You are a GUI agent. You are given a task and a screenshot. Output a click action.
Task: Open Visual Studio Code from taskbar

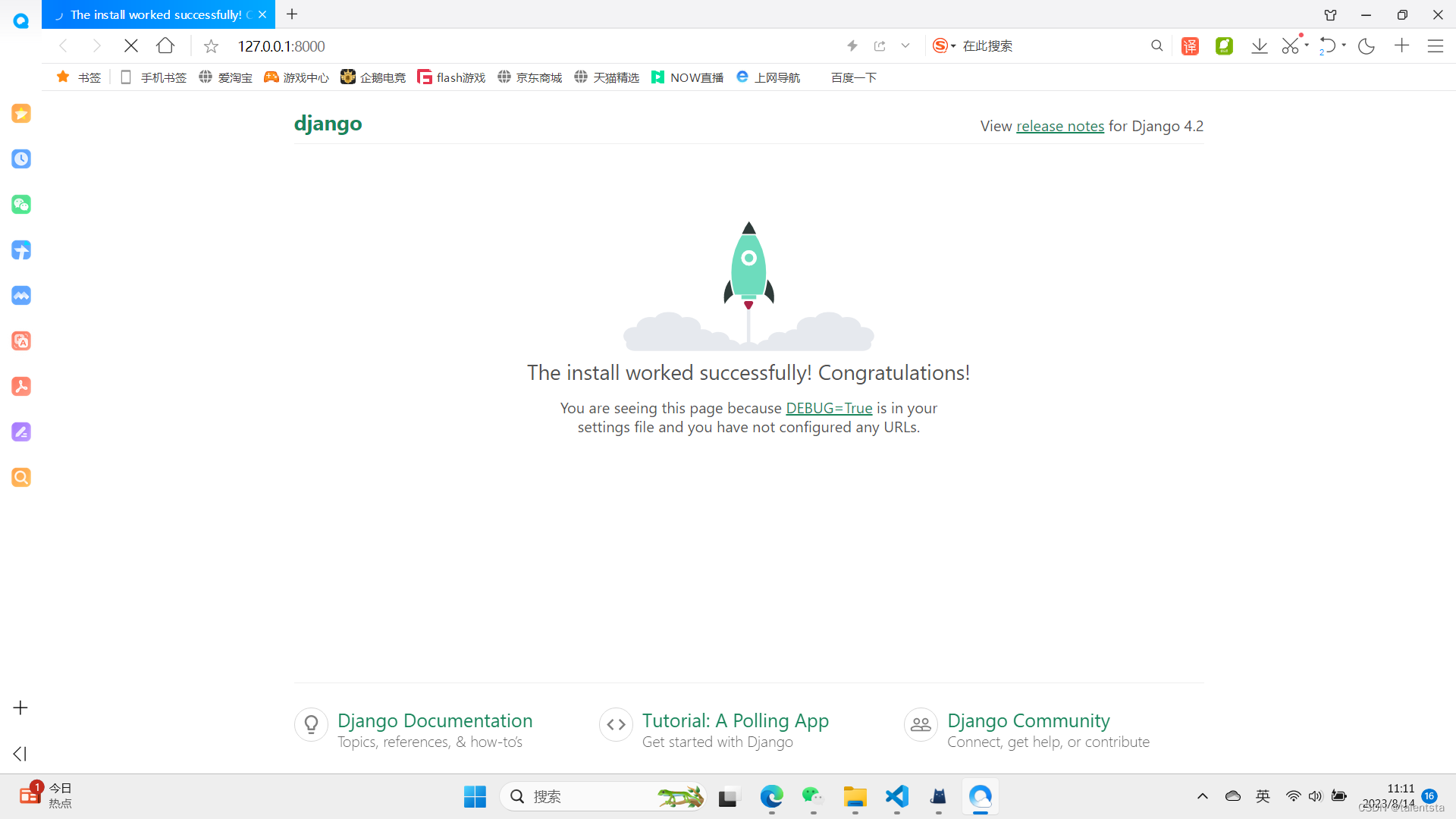(x=897, y=796)
